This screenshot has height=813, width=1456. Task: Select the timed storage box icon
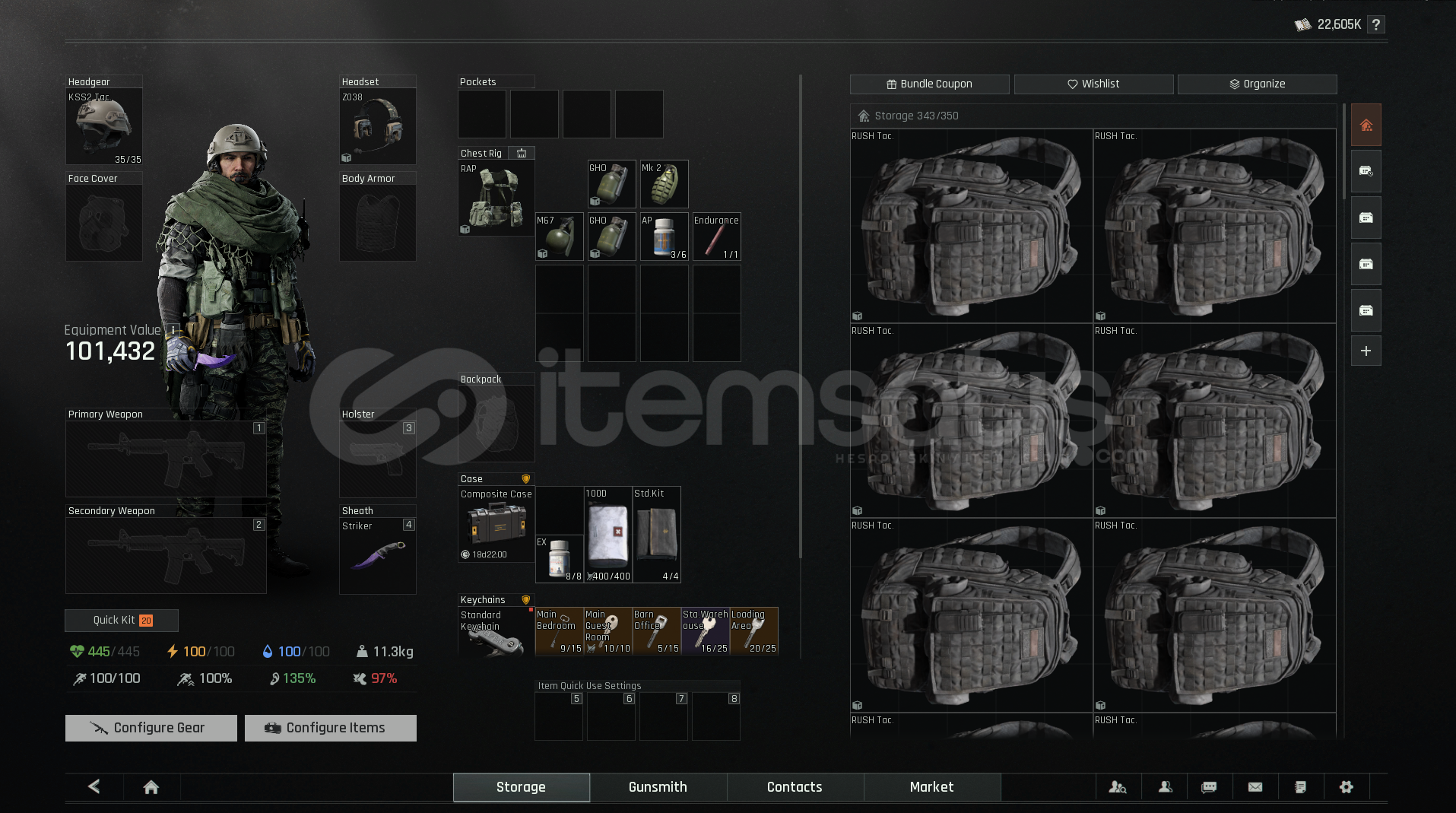point(1366,171)
